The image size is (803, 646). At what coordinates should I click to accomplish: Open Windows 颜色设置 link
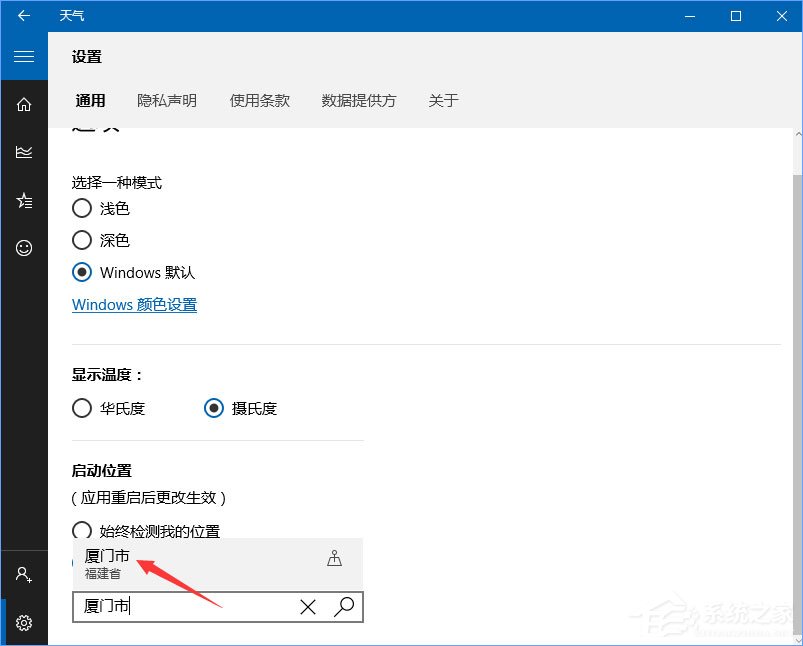click(x=134, y=305)
